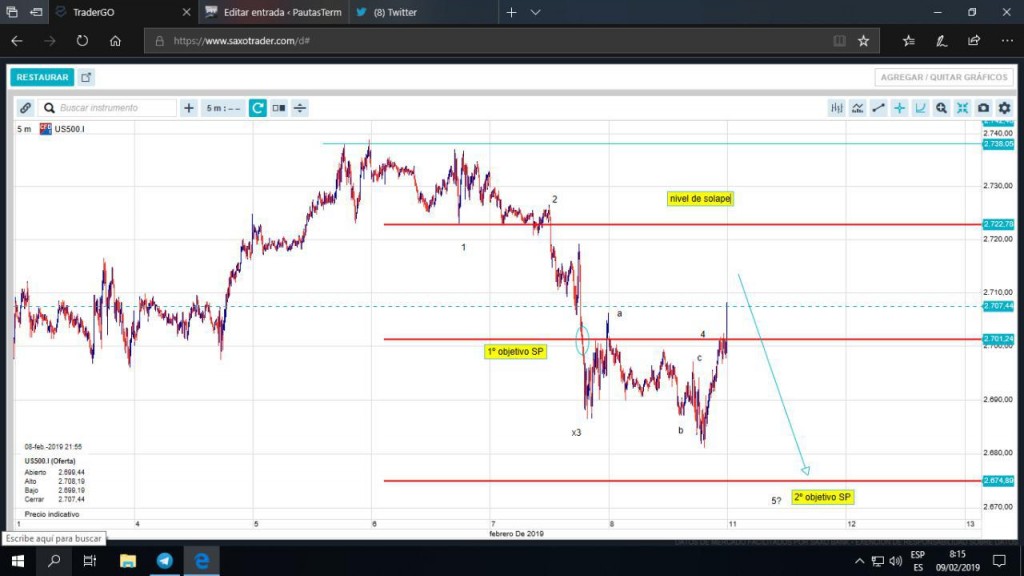Show the tabs you've set aside icon
1024x576 pixels.
click(12, 12)
